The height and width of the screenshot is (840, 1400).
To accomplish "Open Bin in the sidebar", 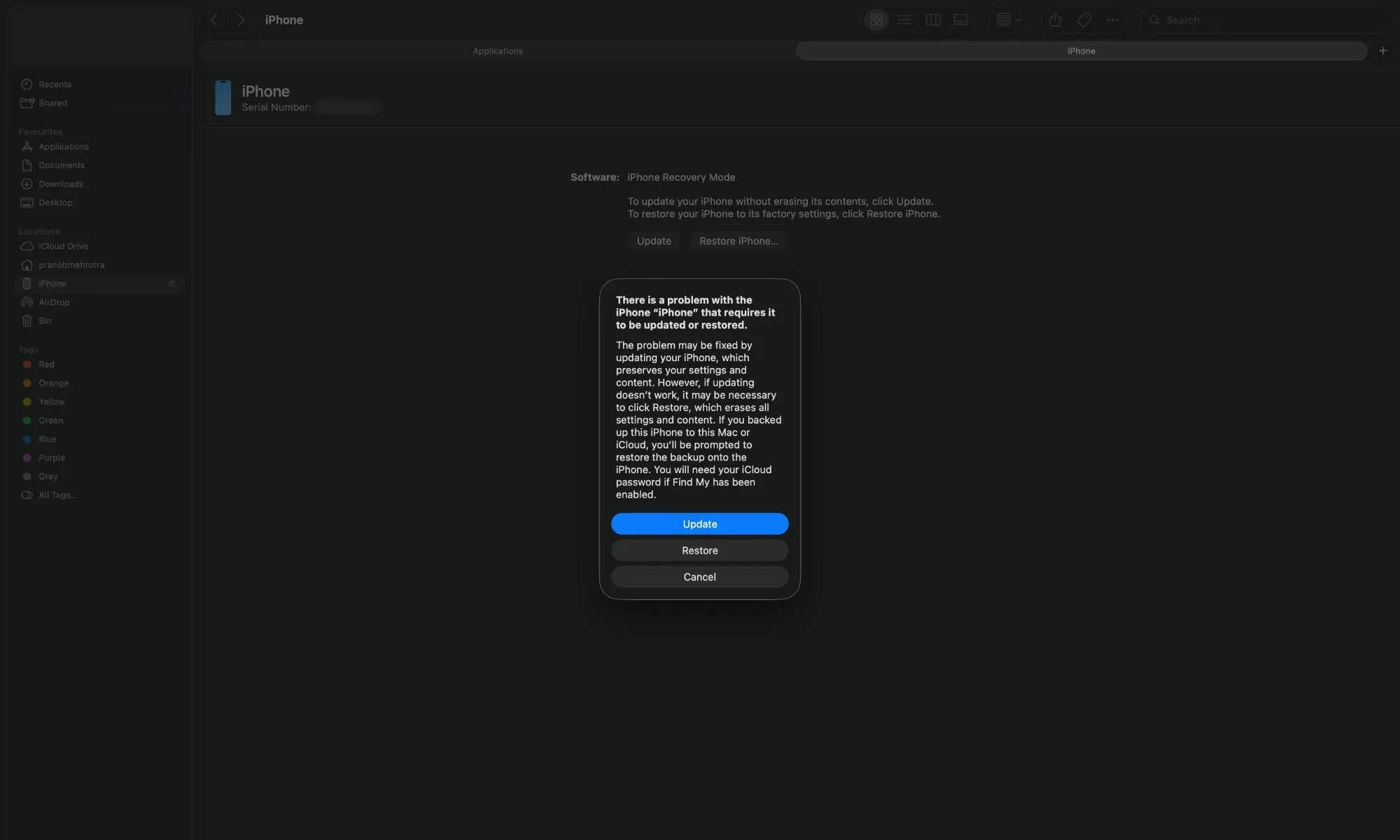I will click(98, 321).
